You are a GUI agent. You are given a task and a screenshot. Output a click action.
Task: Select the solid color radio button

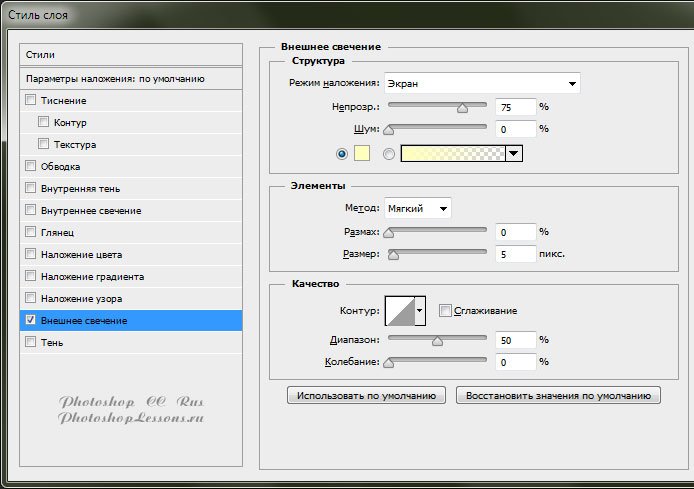(x=342, y=153)
